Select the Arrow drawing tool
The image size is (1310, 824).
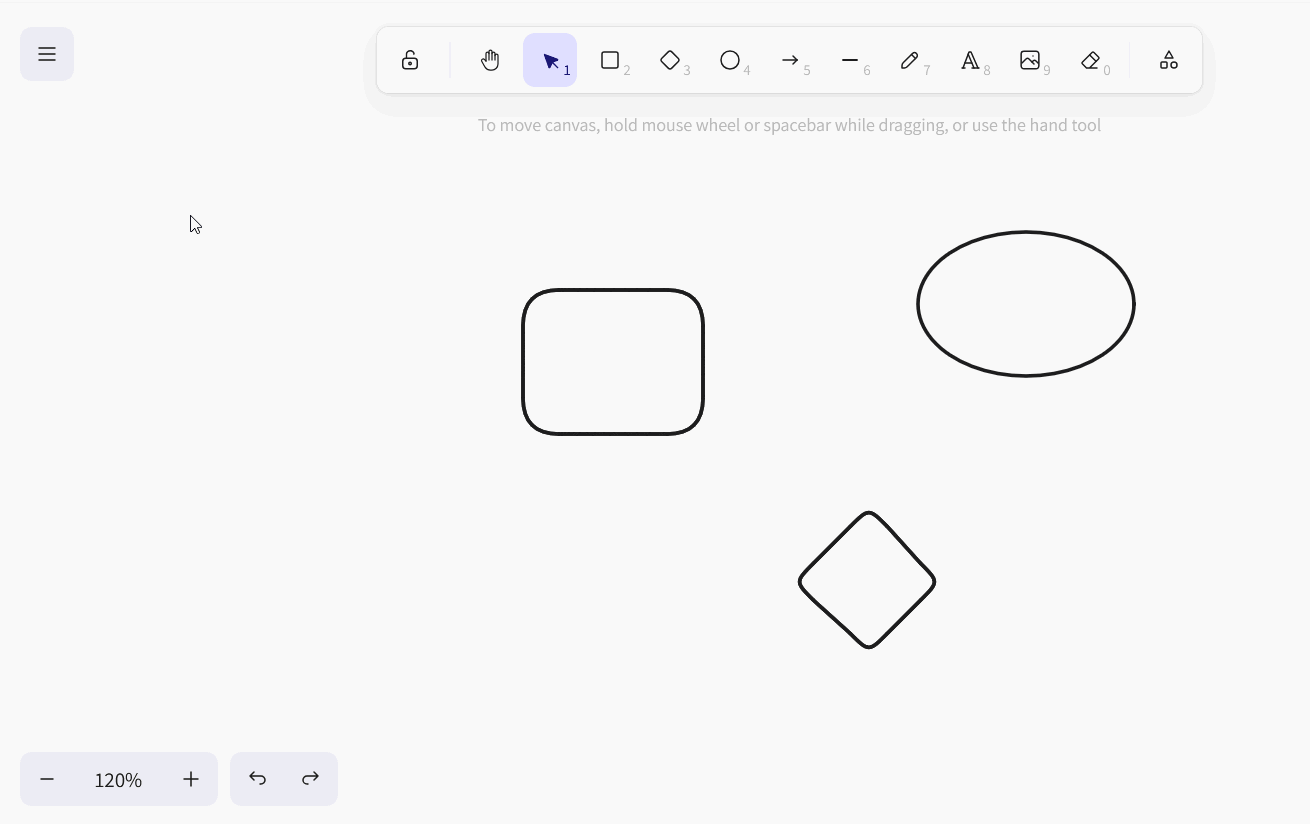(790, 61)
